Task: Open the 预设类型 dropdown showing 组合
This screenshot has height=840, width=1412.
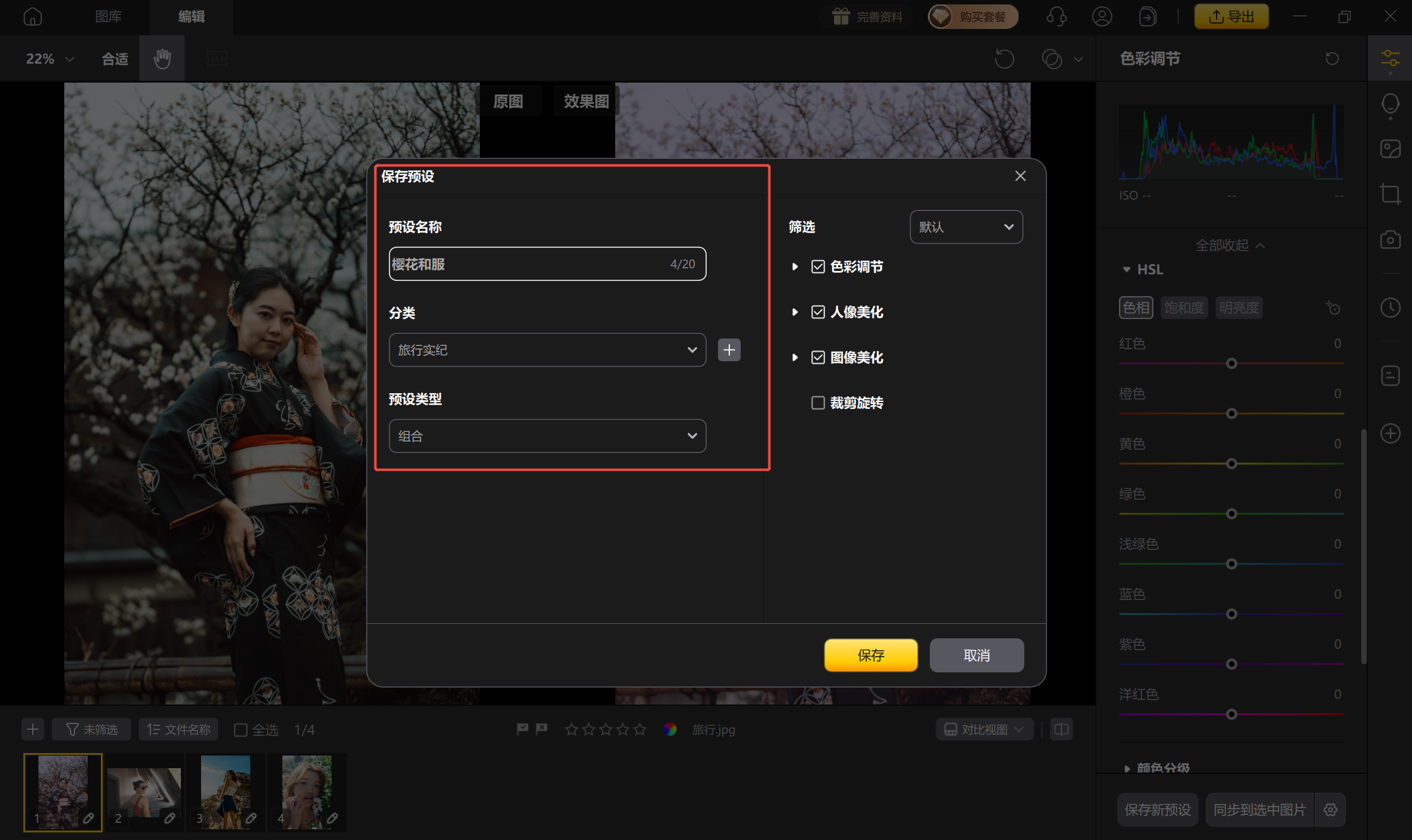Action: [x=547, y=436]
